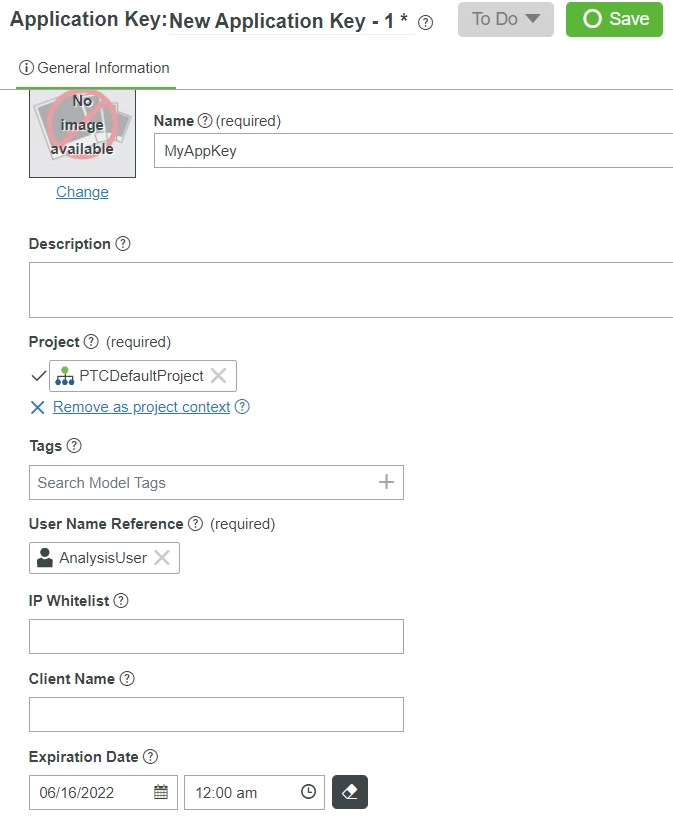
Task: Remove the PTCDefaultProject chip with its X
Action: point(220,375)
